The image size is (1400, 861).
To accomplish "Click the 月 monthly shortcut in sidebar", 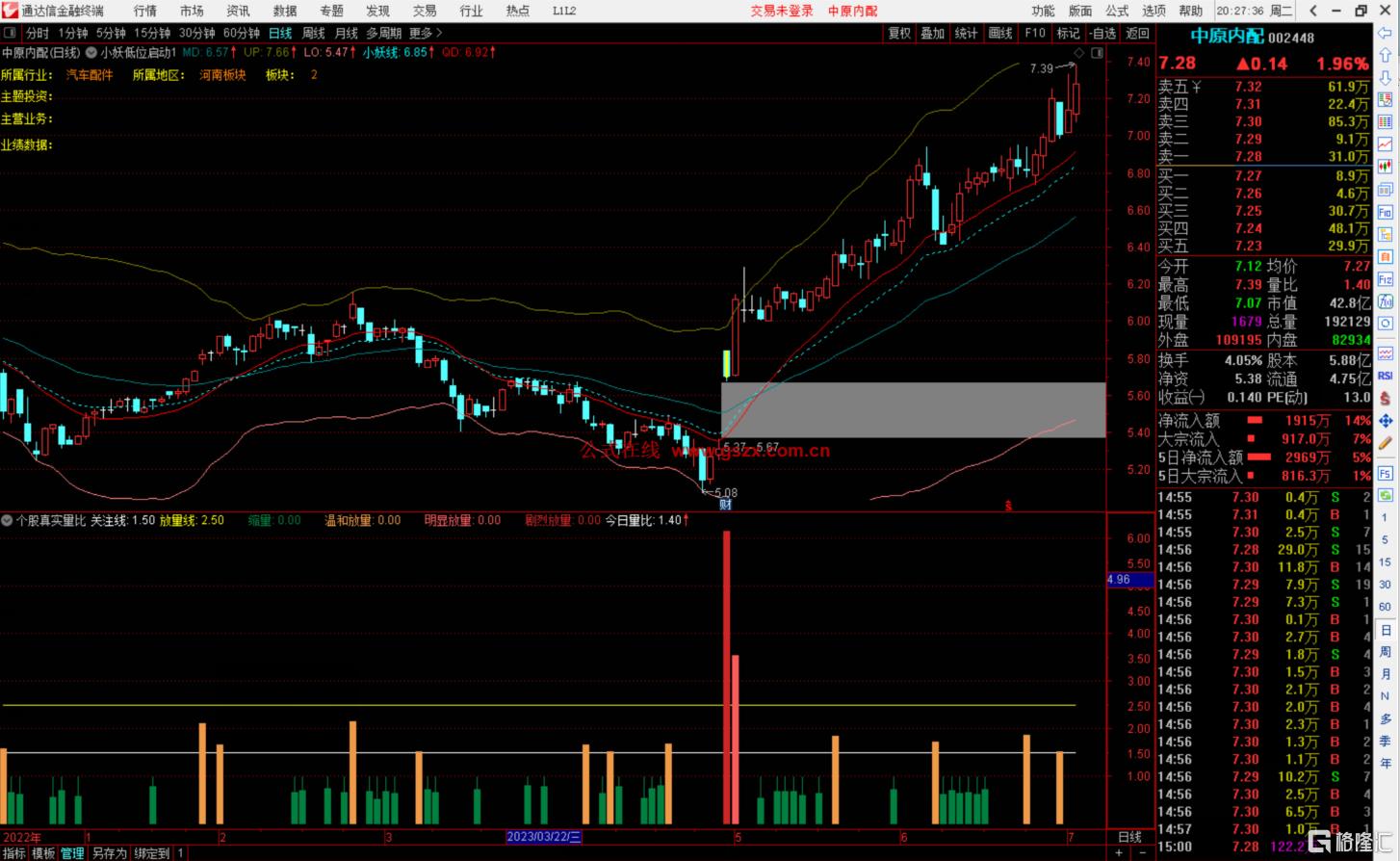I will pyautogui.click(x=1386, y=674).
